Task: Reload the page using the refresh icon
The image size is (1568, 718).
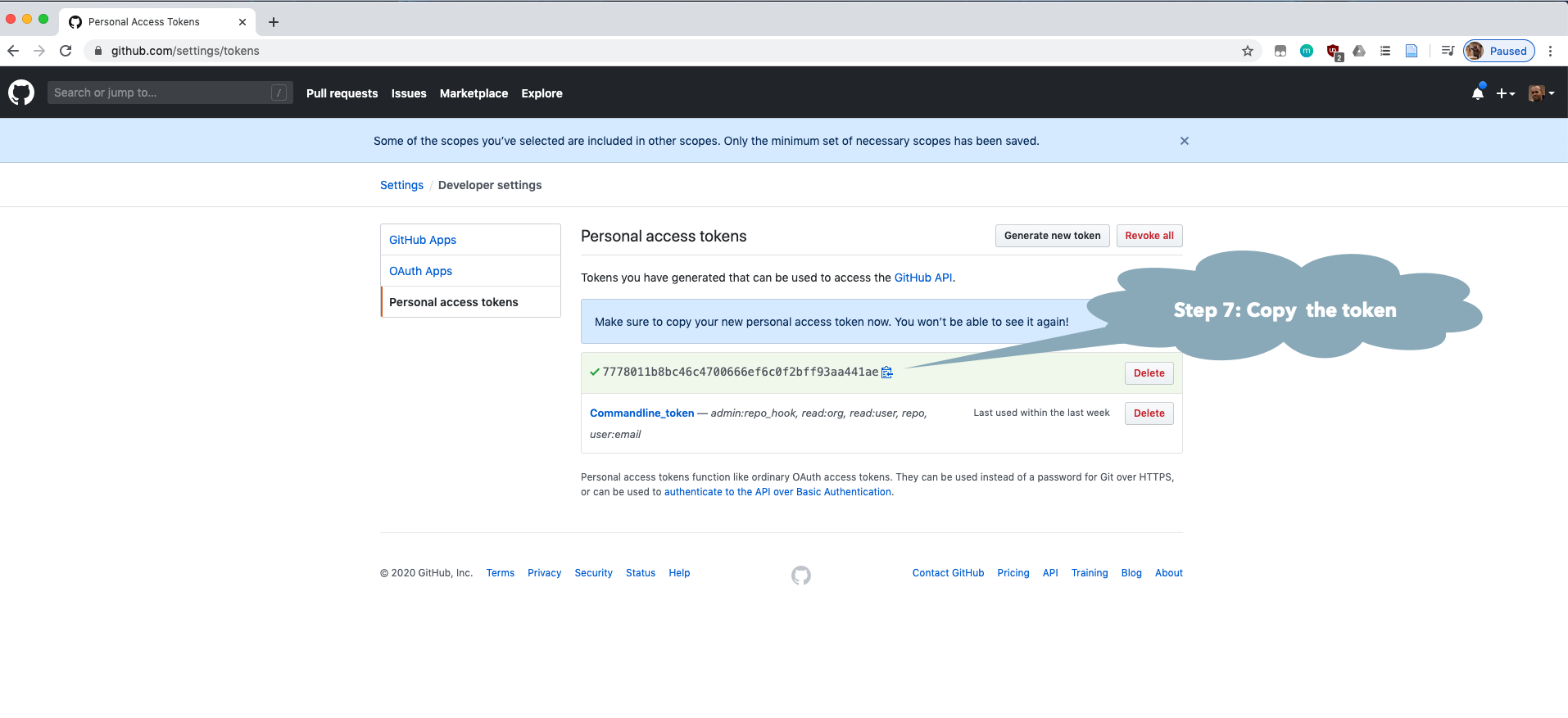Action: point(66,51)
